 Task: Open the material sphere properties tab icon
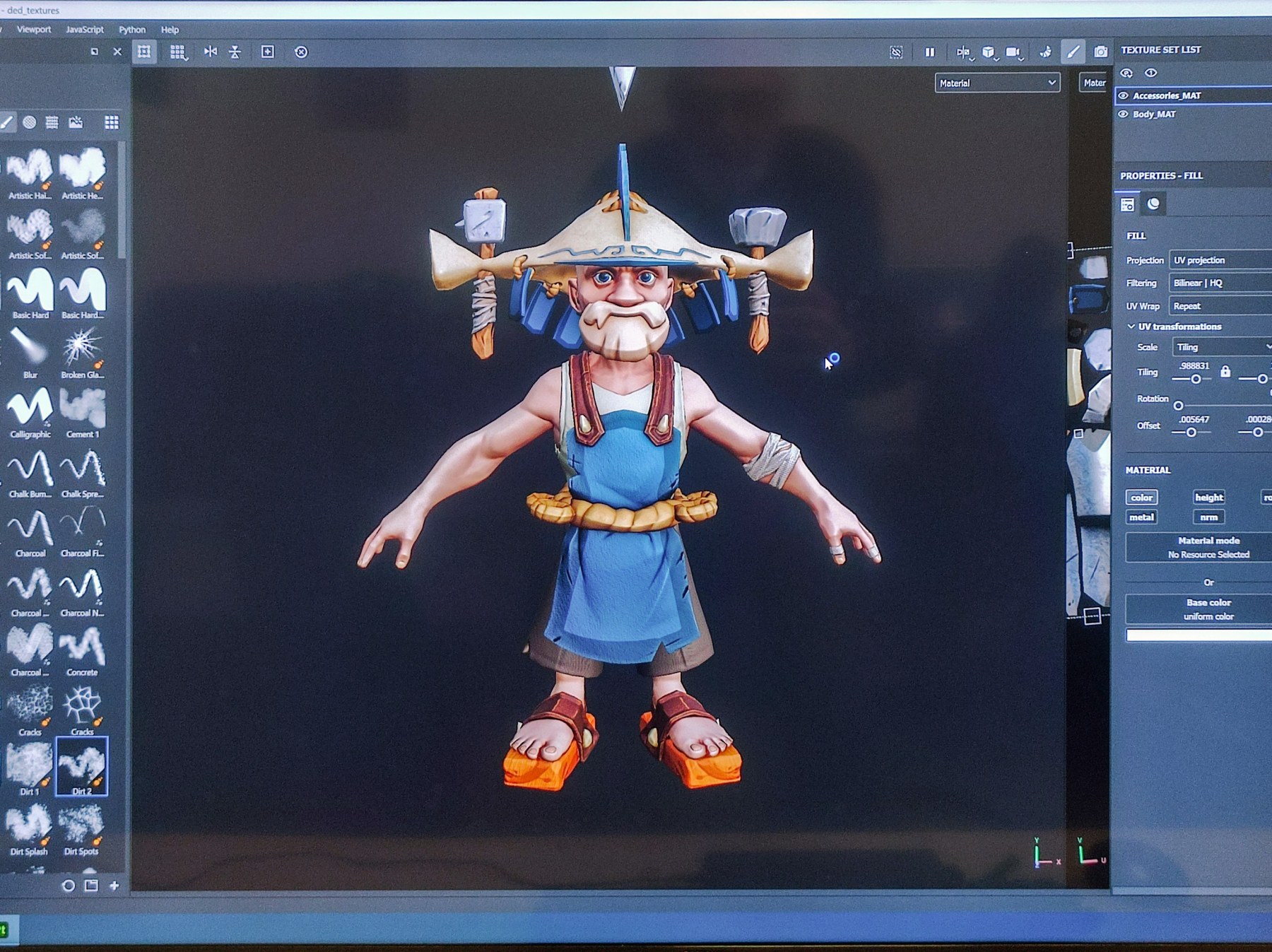(x=1153, y=204)
